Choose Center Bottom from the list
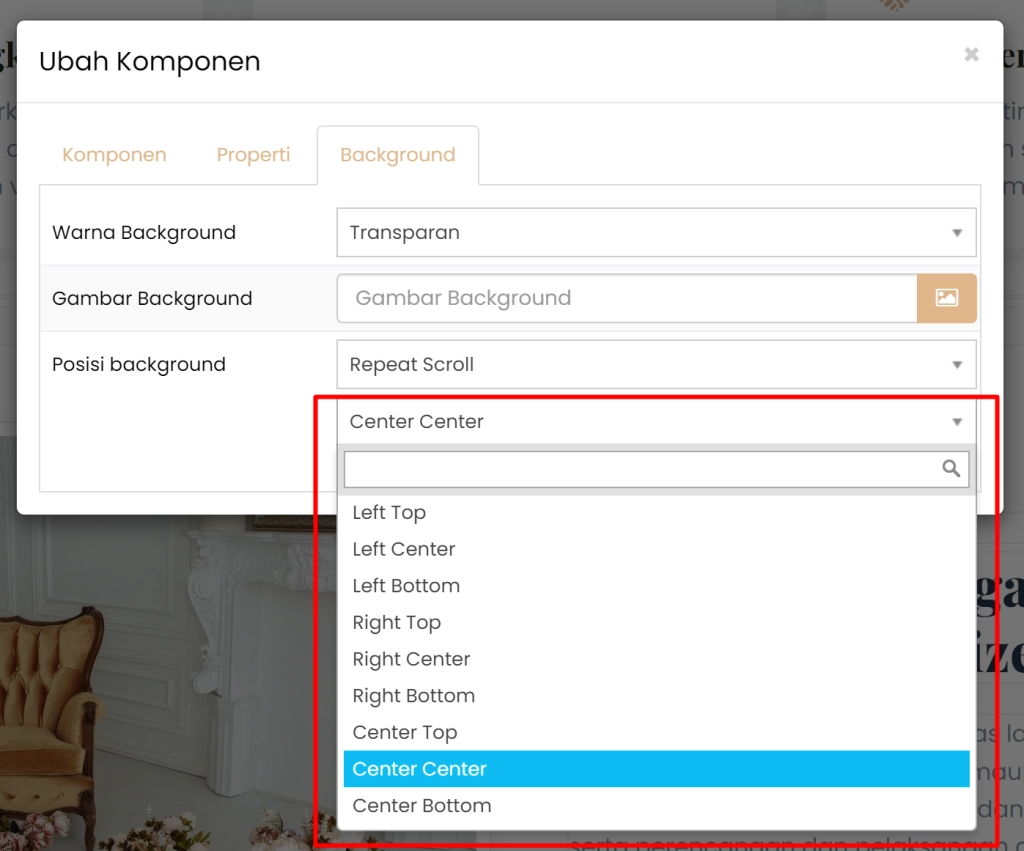The height and width of the screenshot is (851, 1024). pos(421,806)
